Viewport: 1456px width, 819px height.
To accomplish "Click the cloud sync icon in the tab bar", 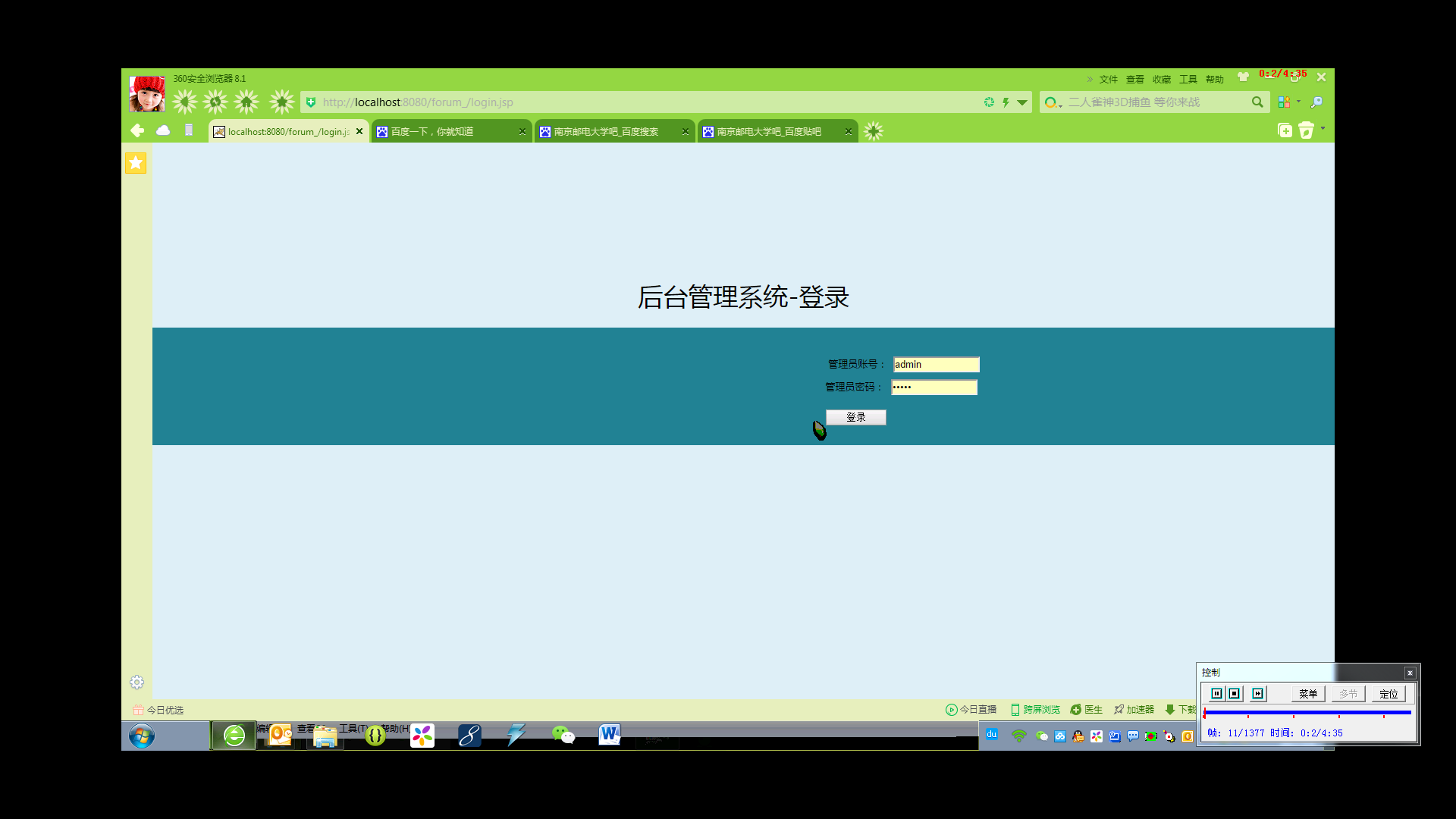I will point(163,130).
